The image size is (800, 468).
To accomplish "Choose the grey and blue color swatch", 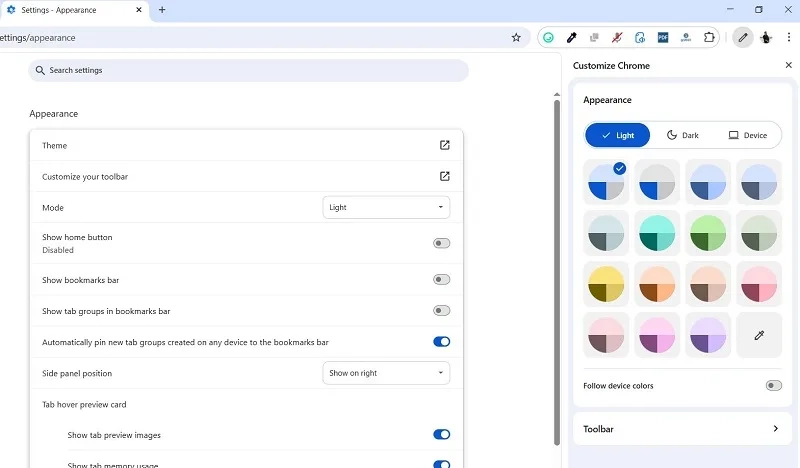I will click(x=657, y=182).
